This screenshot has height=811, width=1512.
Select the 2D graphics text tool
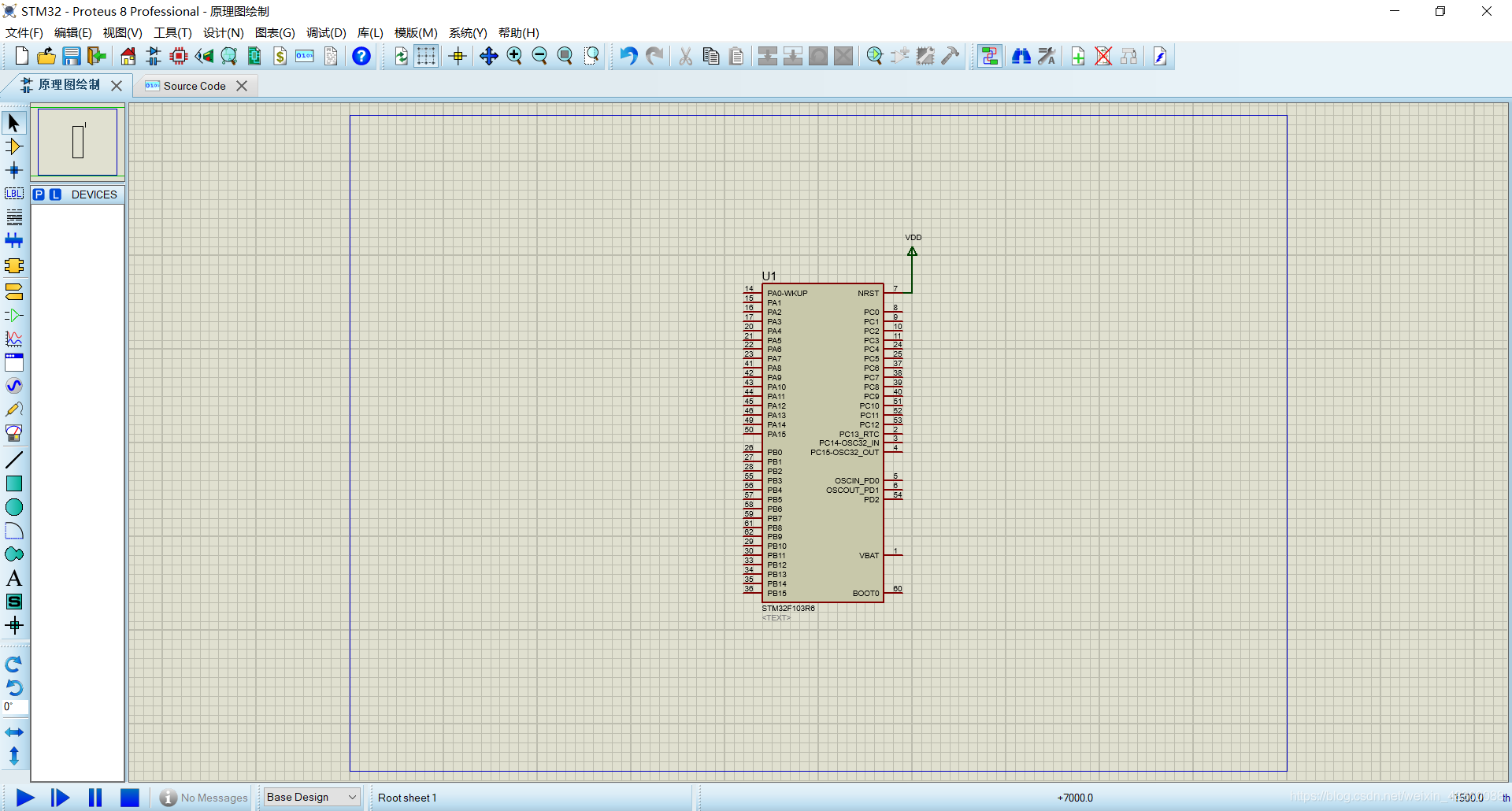[x=14, y=579]
